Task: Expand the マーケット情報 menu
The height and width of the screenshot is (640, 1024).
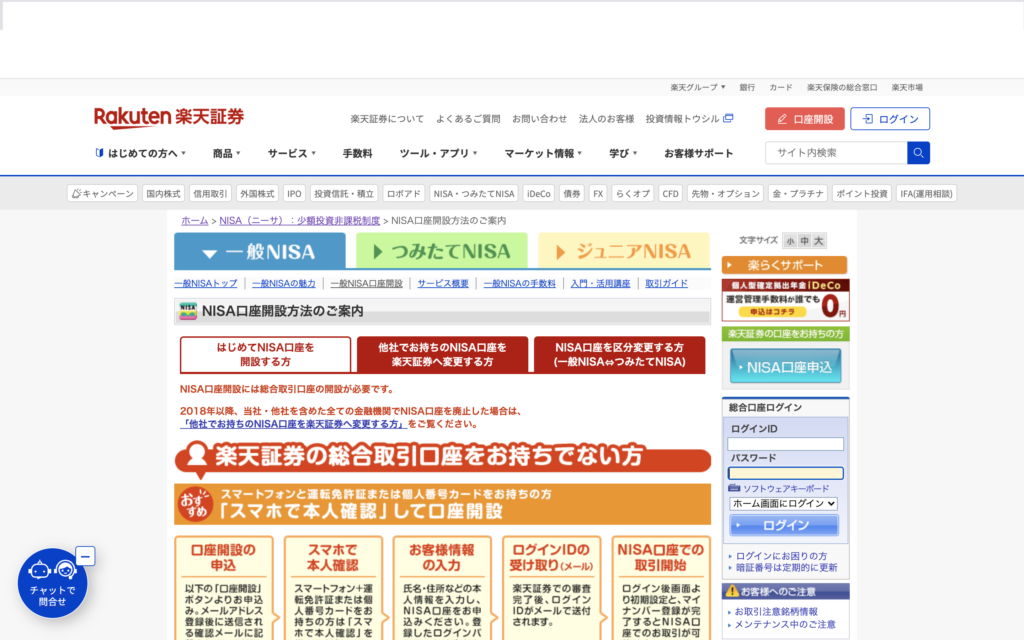Action: pyautogui.click(x=544, y=153)
